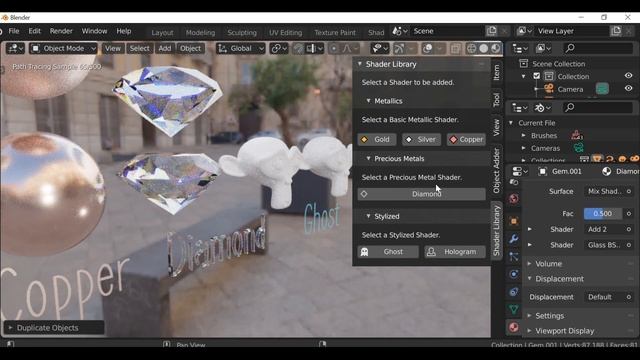The image size is (640, 360).
Task: Click the outliner search field
Action: 598,49
